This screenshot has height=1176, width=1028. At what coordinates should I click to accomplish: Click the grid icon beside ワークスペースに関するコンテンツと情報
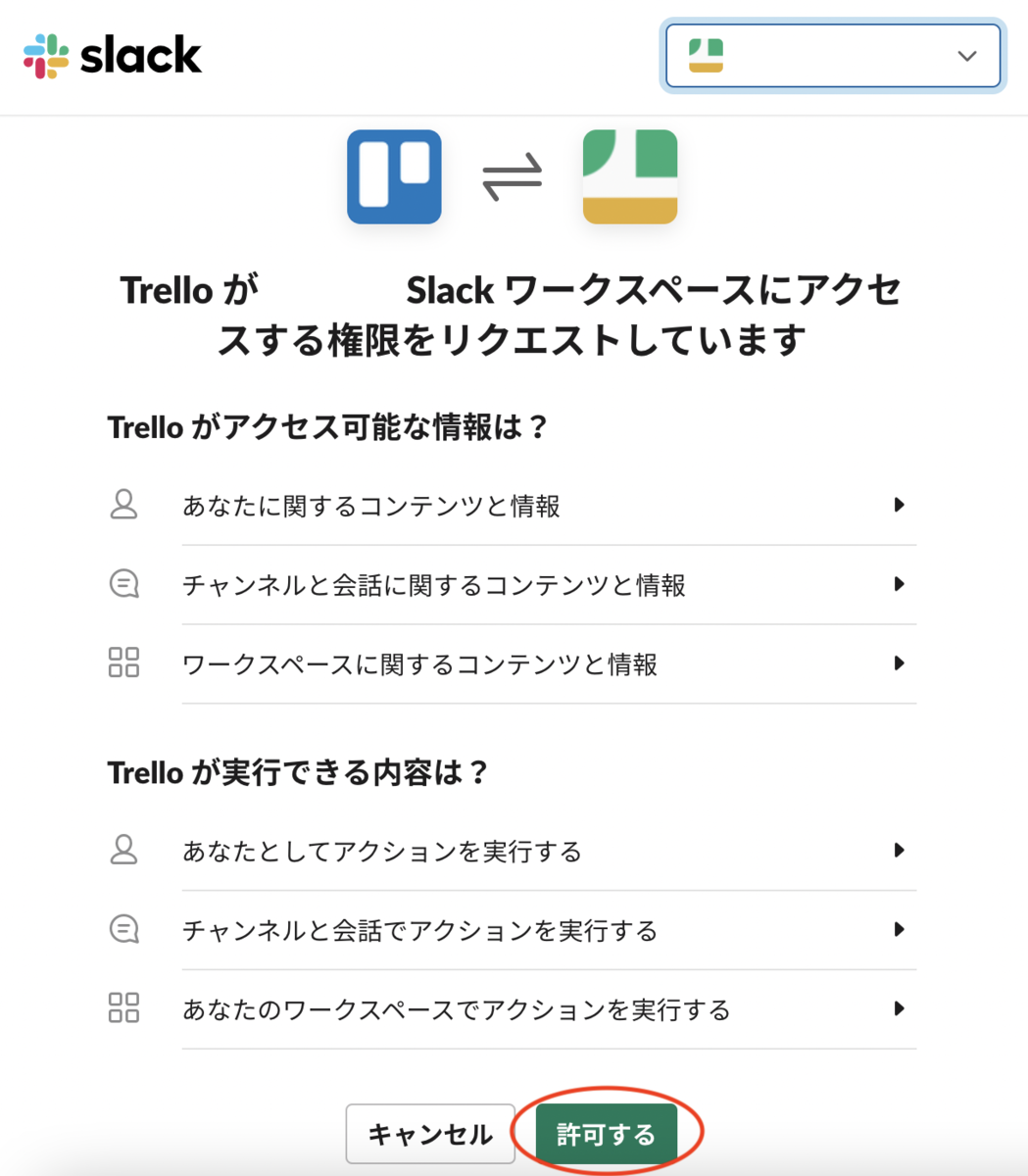(x=123, y=662)
